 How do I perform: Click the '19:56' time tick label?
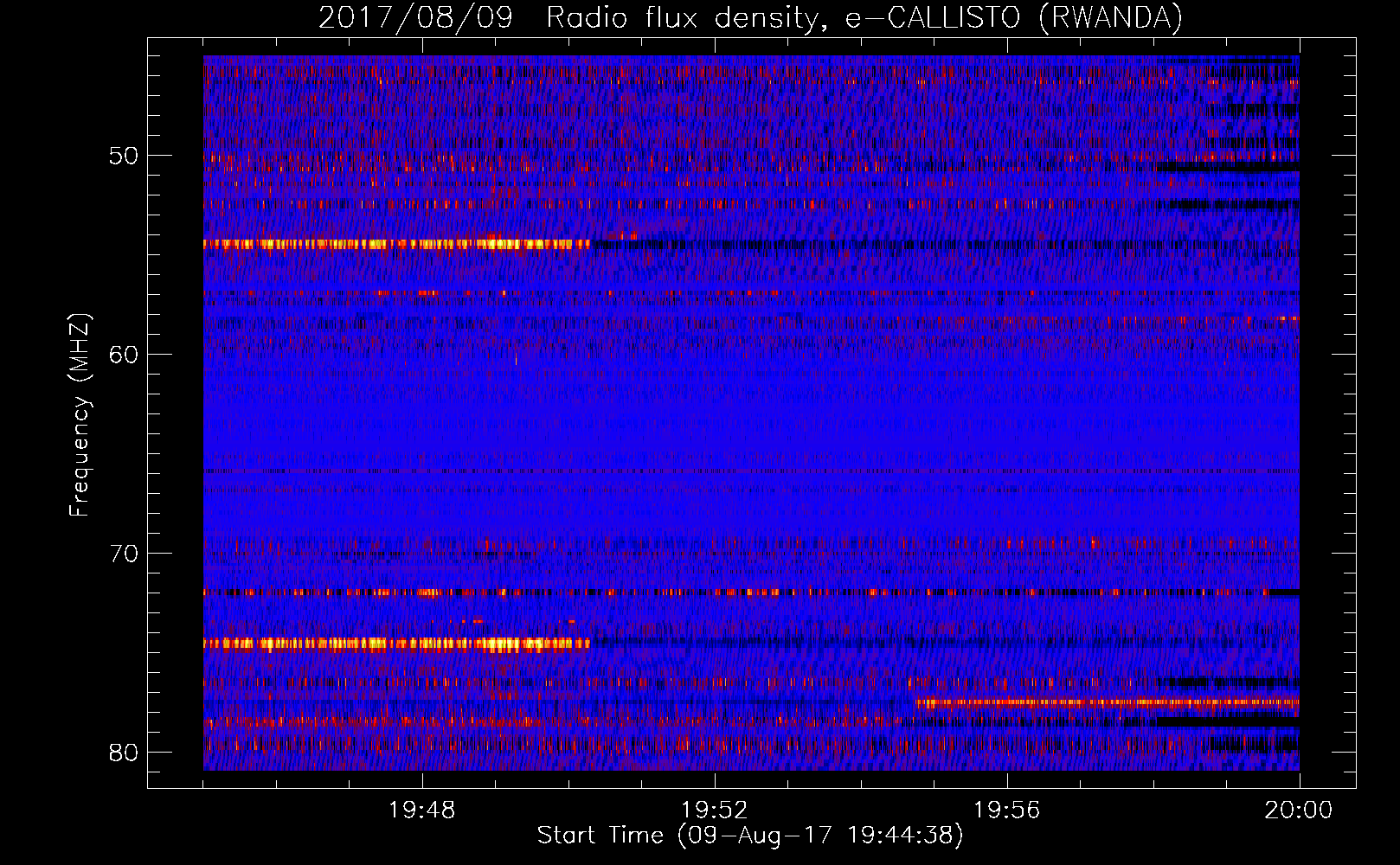[x=1006, y=811]
